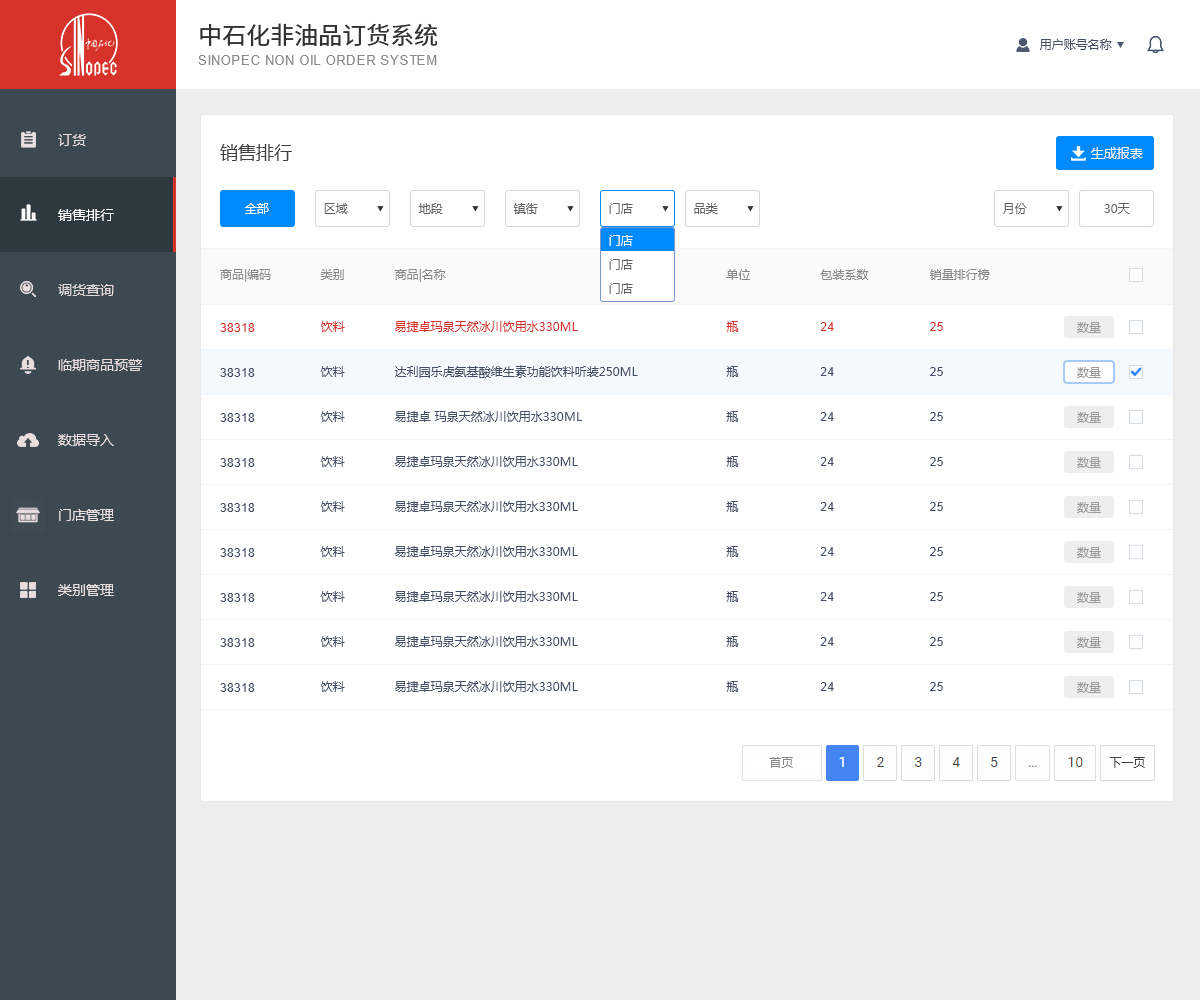Click the 调货查询 magnifier icon
Viewport: 1200px width, 1000px height.
(28, 289)
